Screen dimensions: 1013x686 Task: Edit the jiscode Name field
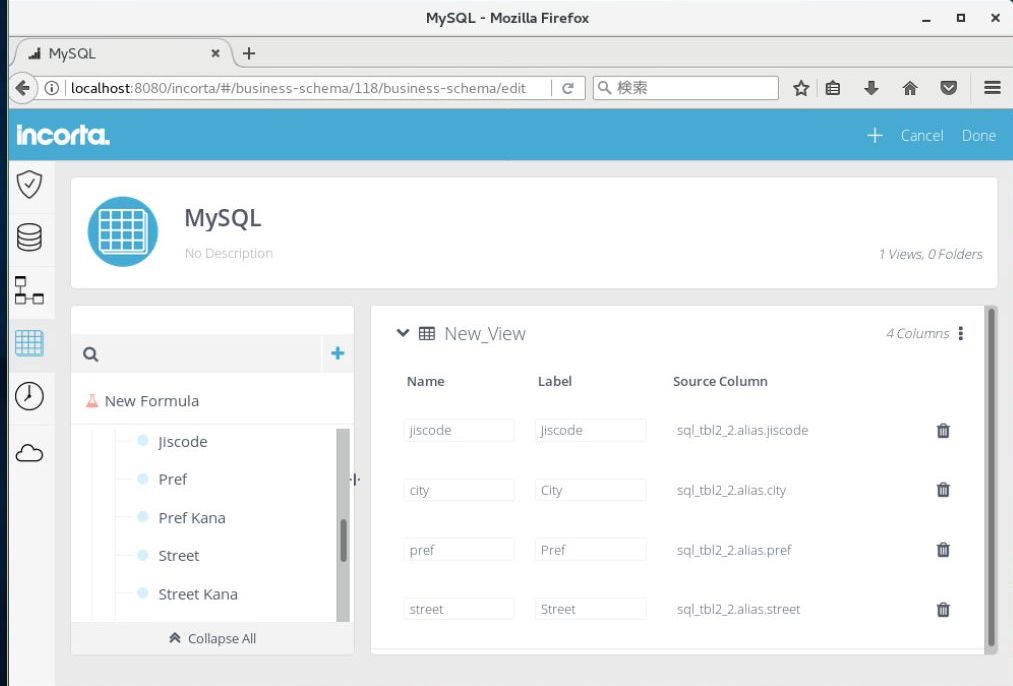pyautogui.click(x=459, y=430)
